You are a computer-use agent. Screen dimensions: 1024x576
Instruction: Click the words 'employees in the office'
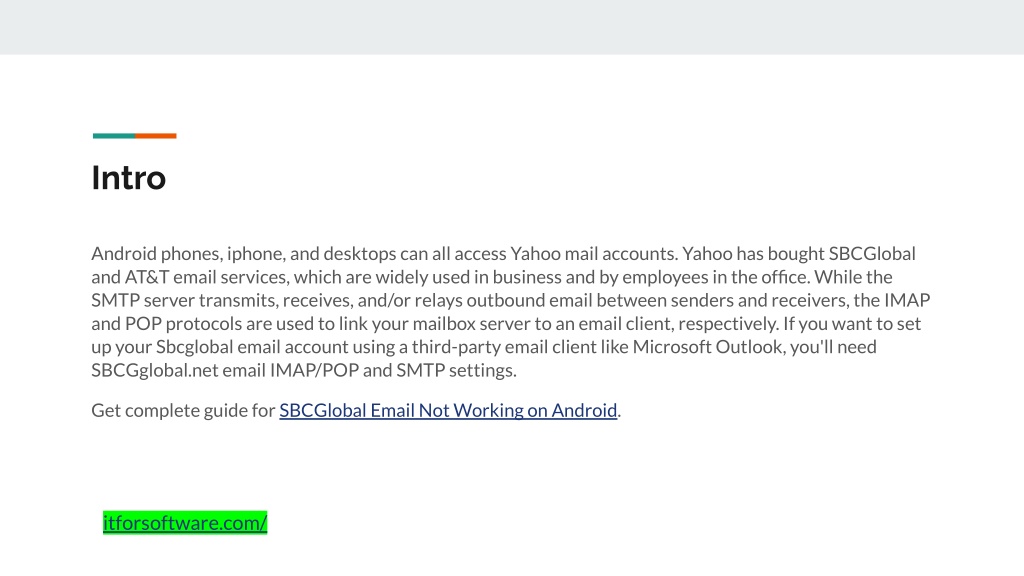pos(716,277)
